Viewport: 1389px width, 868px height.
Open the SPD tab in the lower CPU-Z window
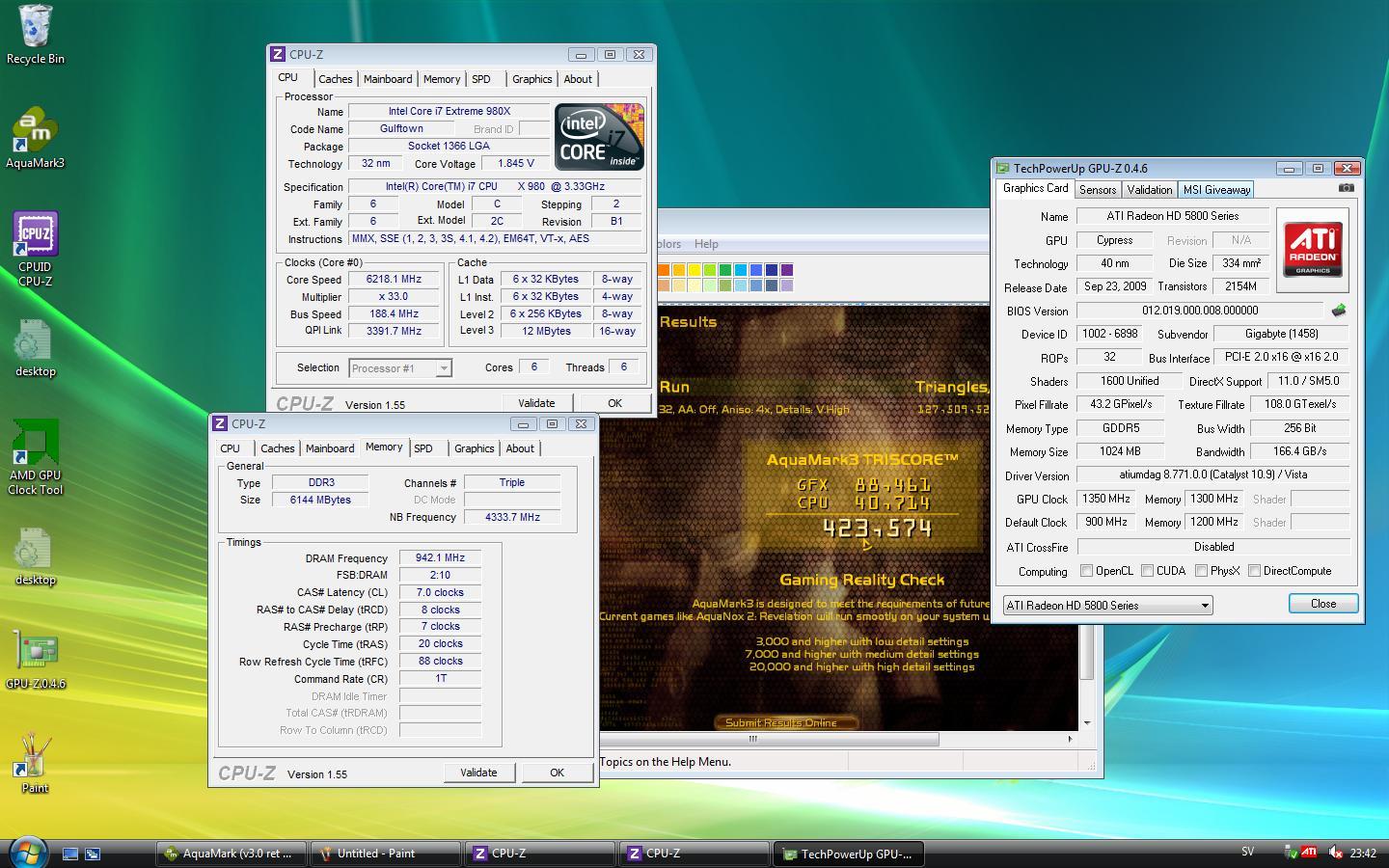click(x=423, y=448)
